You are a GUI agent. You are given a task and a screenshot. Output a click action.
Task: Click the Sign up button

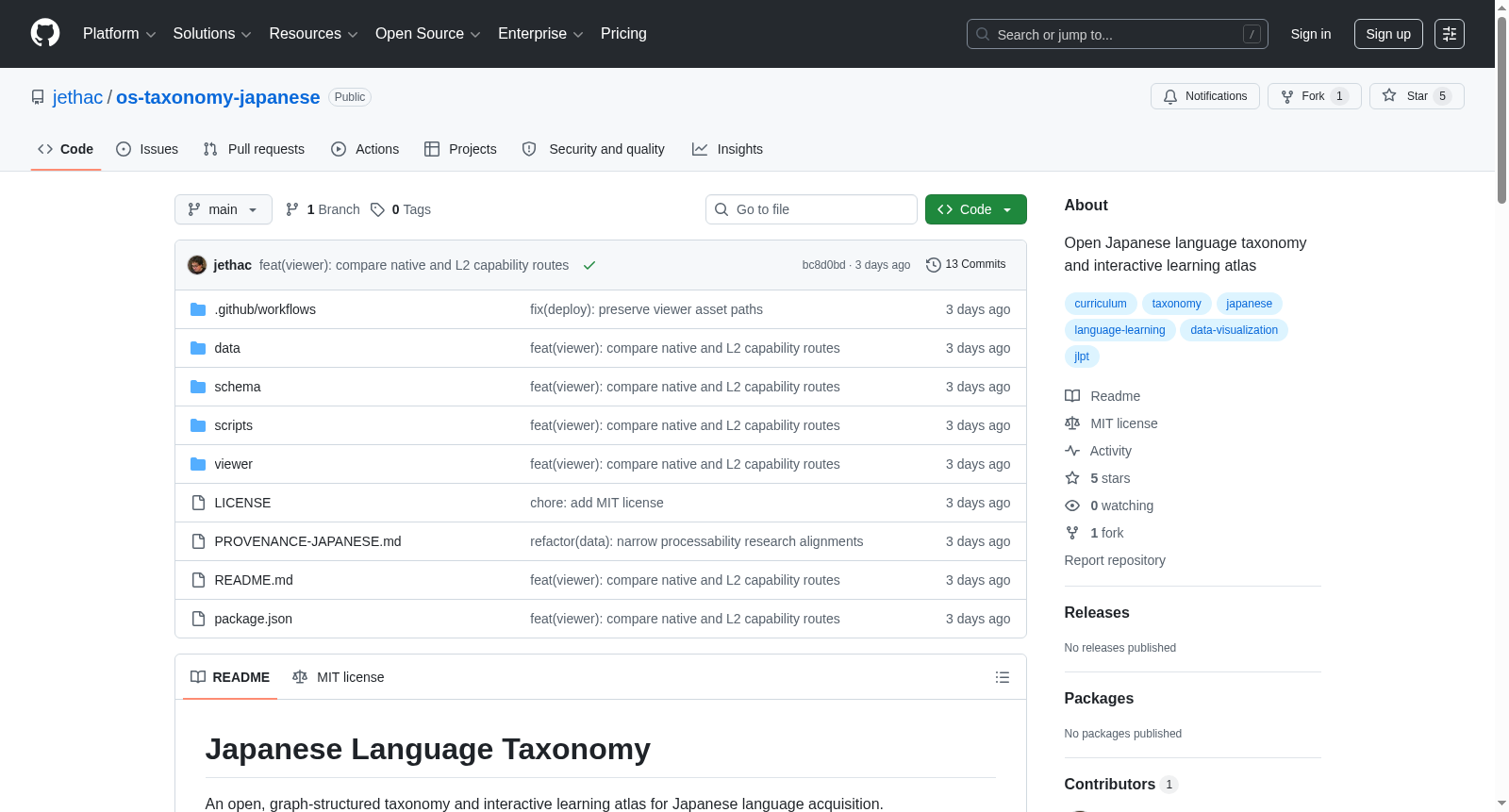(1388, 34)
